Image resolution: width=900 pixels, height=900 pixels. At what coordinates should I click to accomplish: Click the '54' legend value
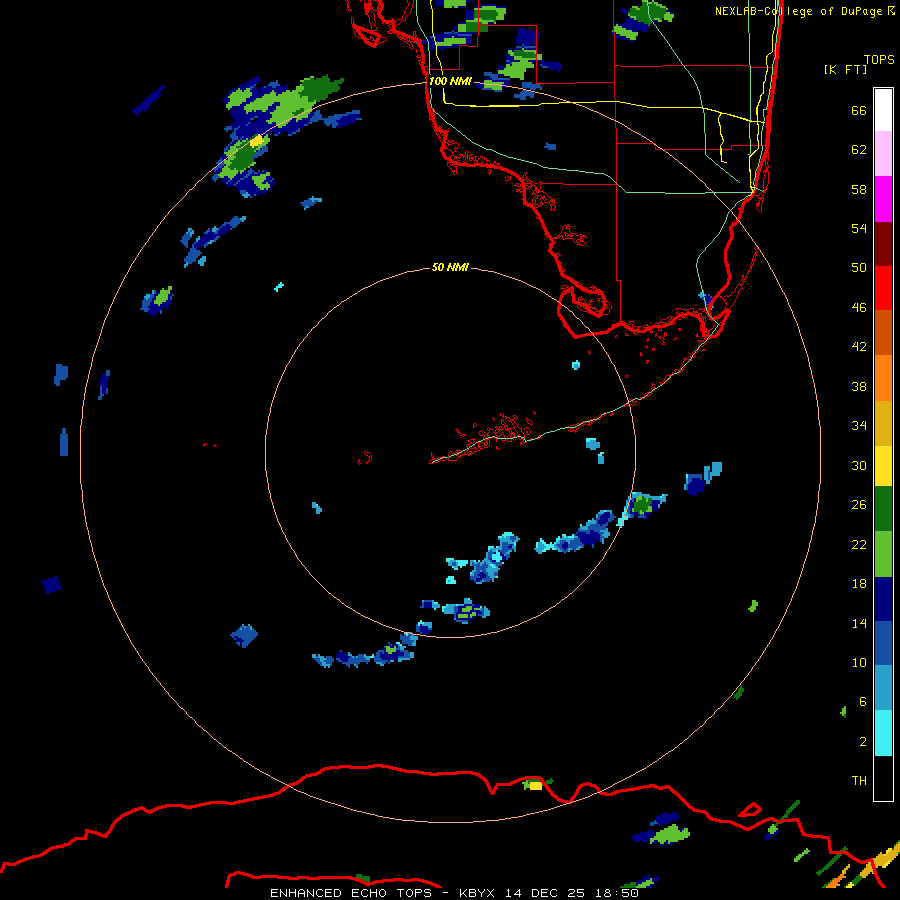click(859, 228)
